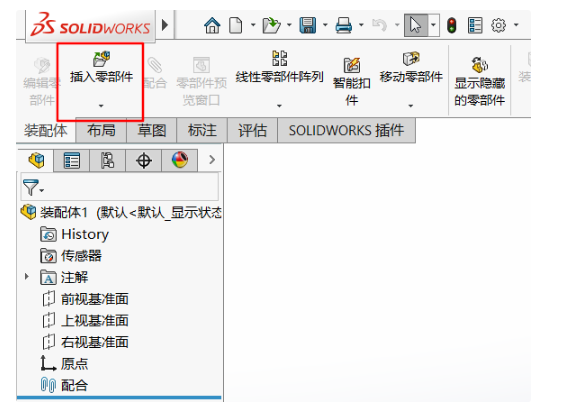Switch to the 评估 tab
Image resolution: width=564 pixels, height=402 pixels.
(x=253, y=130)
